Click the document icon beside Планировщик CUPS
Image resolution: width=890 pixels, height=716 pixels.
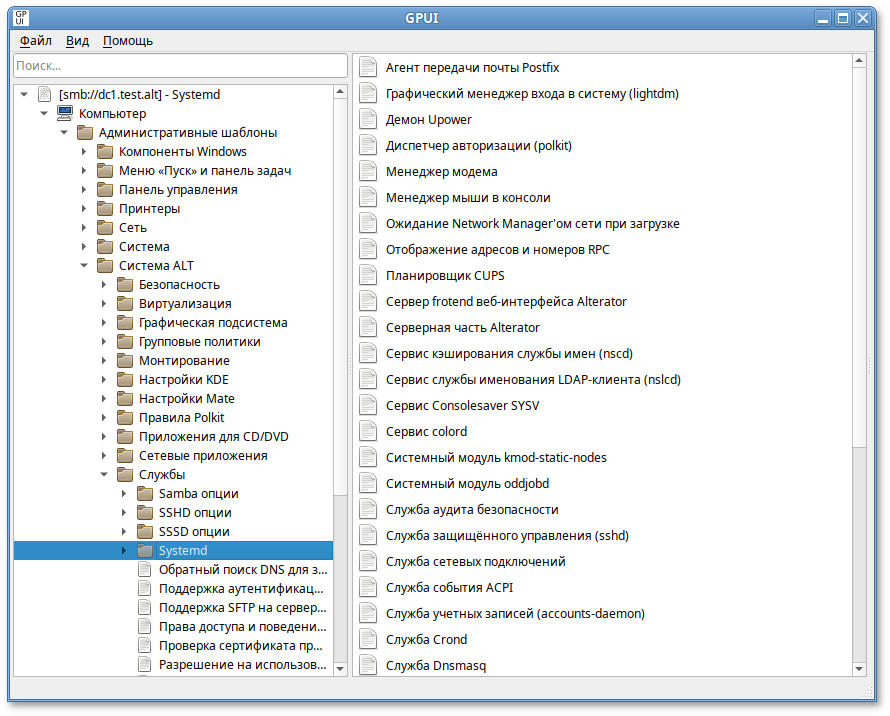(x=367, y=275)
